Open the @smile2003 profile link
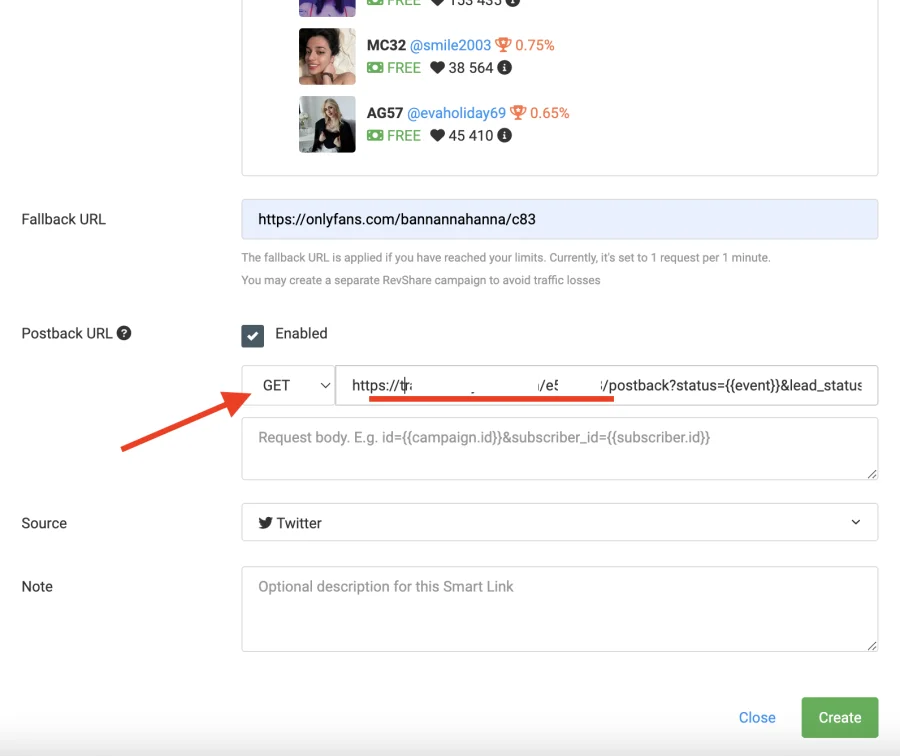Viewport: 900px width, 756px height. coord(449,45)
